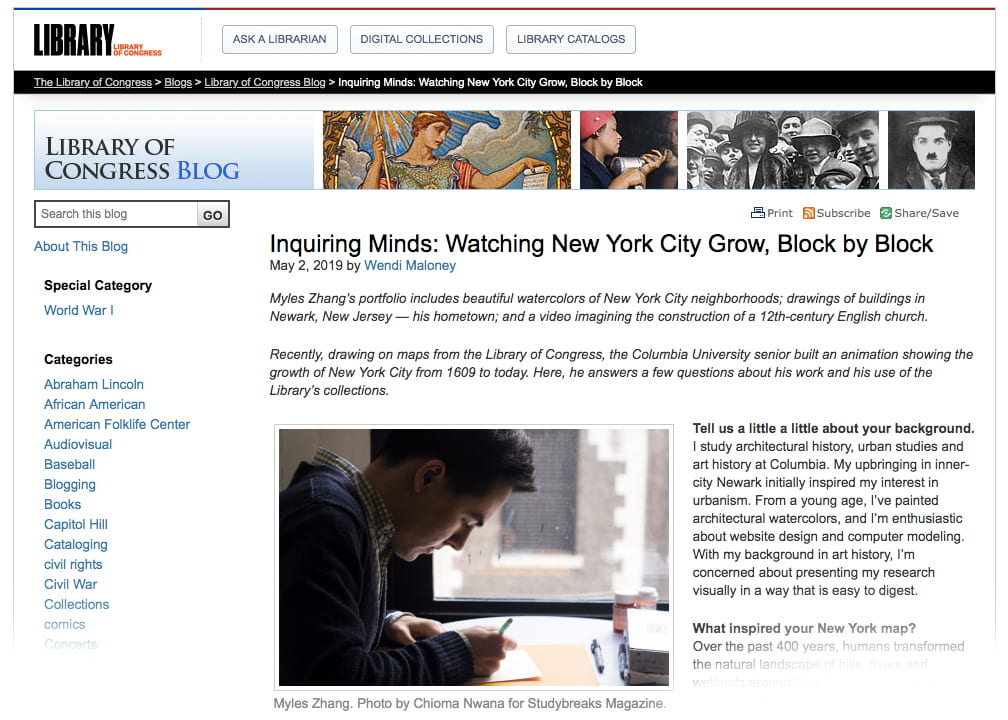Open author Wendi Maloney's link

(x=410, y=266)
